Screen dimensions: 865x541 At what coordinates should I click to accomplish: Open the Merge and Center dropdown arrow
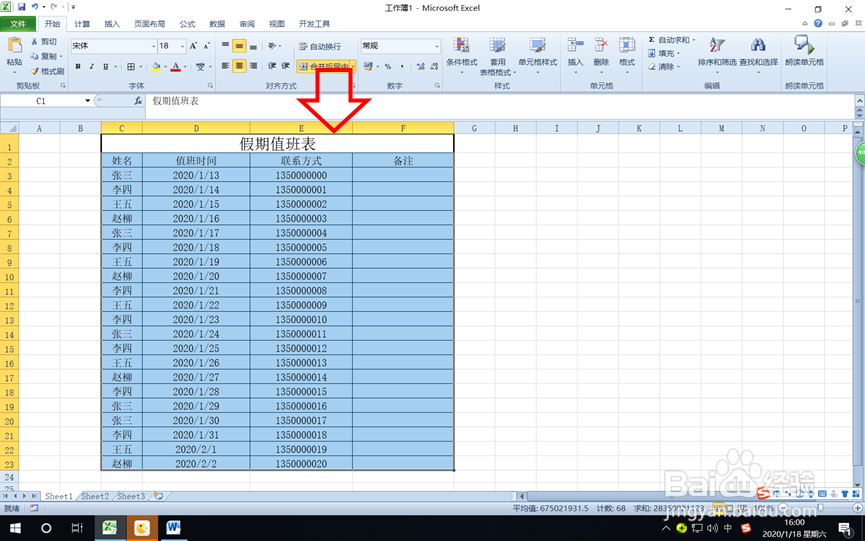pos(353,66)
